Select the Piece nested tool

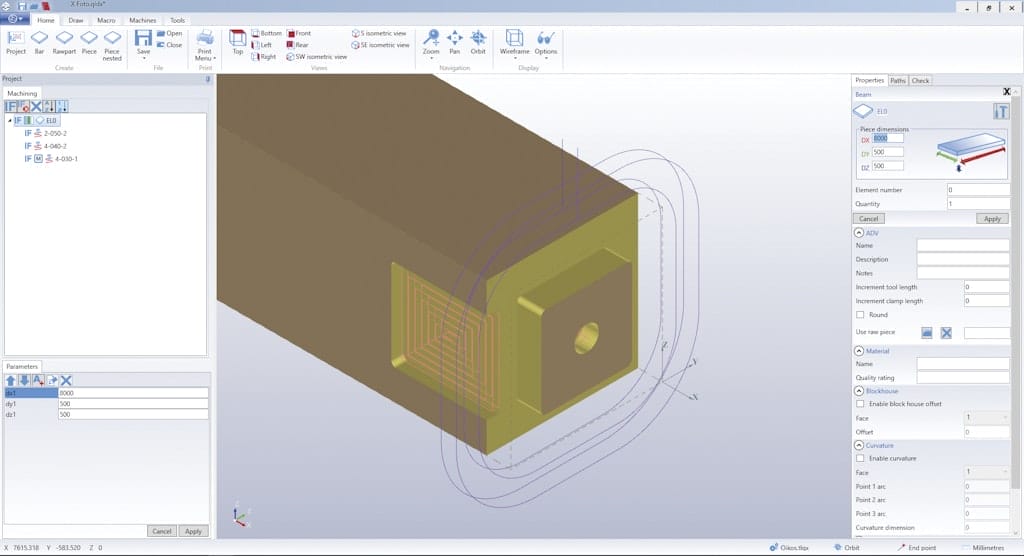tap(112, 41)
